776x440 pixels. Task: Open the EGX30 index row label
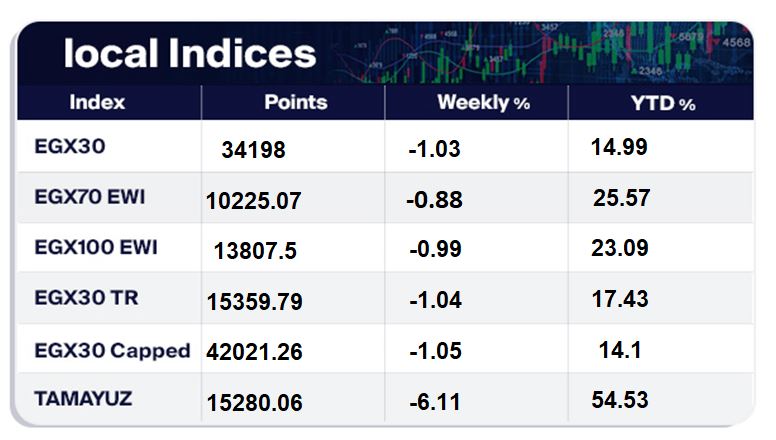69,146
